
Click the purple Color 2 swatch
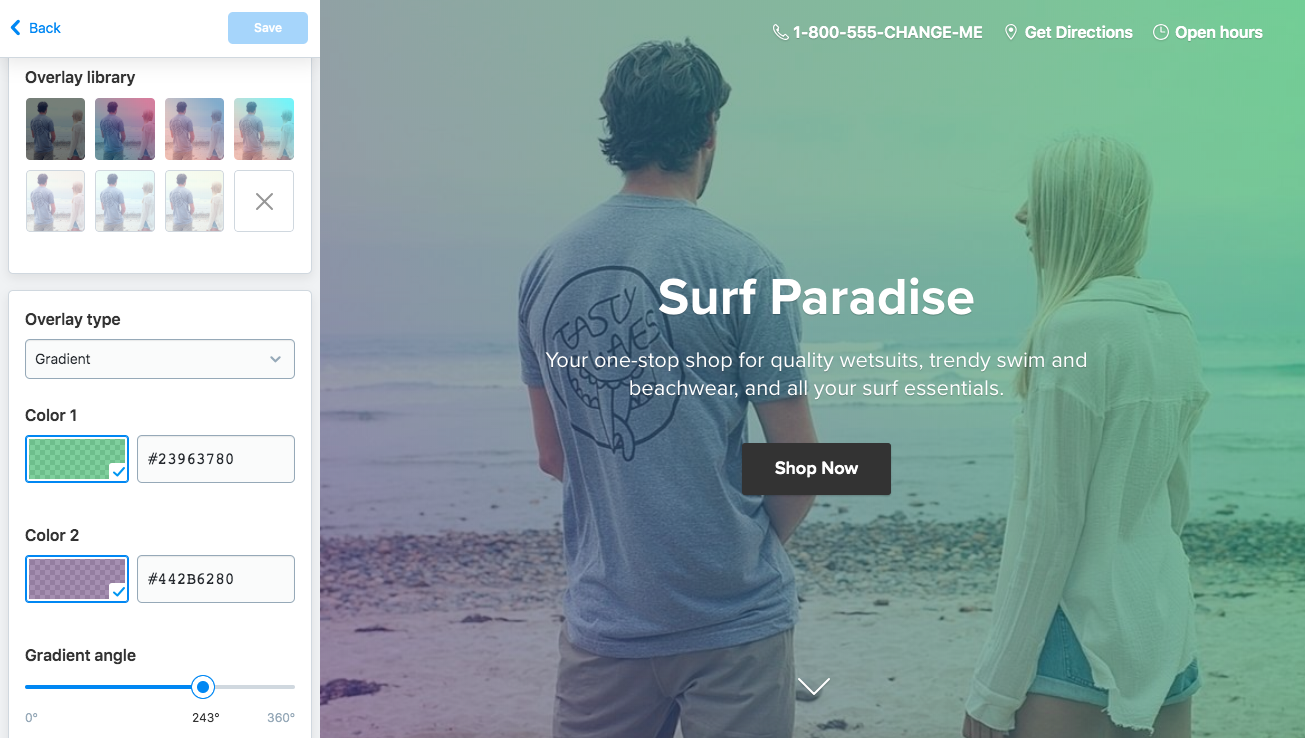pos(77,579)
